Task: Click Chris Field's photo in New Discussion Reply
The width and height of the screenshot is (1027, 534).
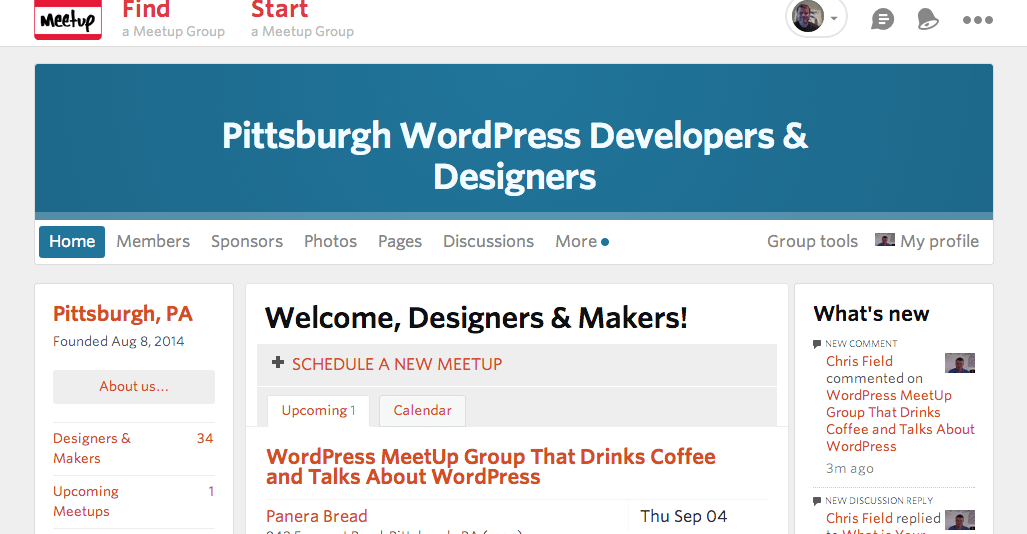Action: point(960,520)
